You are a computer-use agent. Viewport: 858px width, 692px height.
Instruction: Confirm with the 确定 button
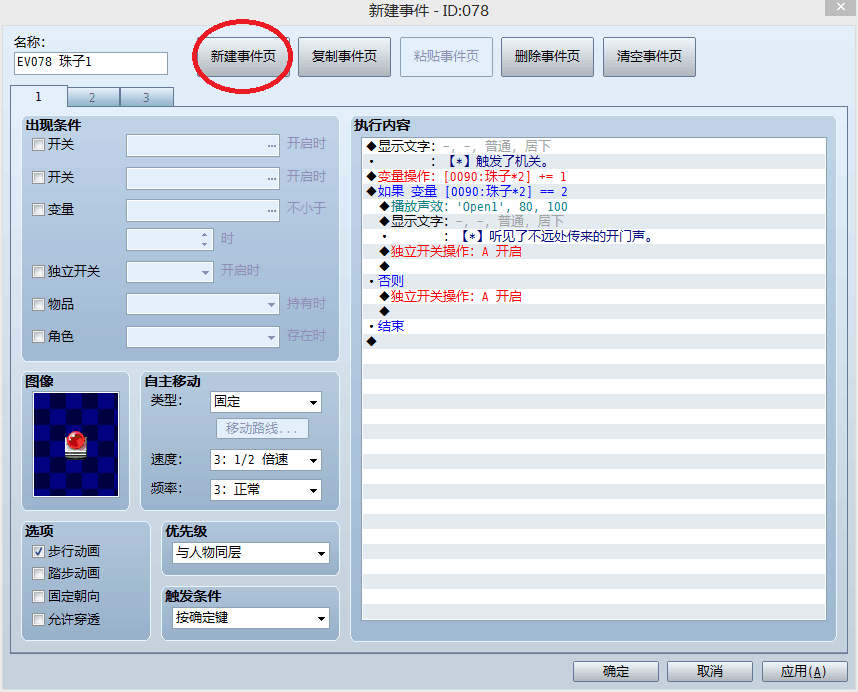coord(616,671)
